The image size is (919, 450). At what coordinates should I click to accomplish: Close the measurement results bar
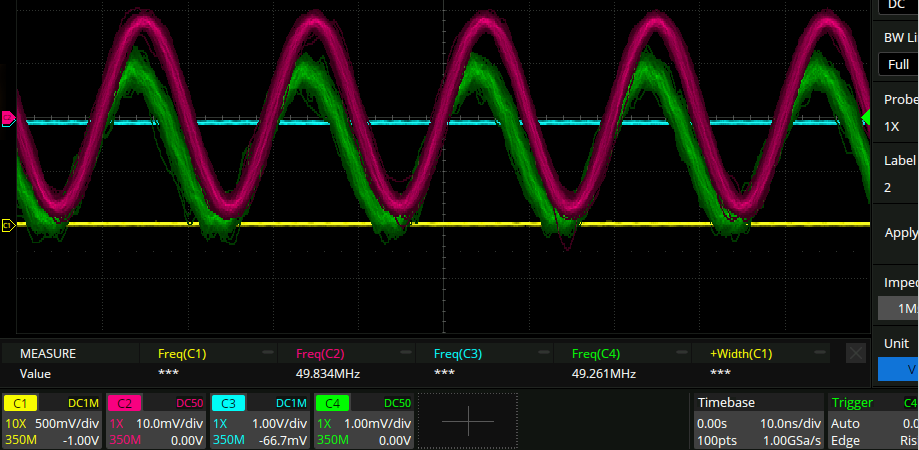(855, 353)
